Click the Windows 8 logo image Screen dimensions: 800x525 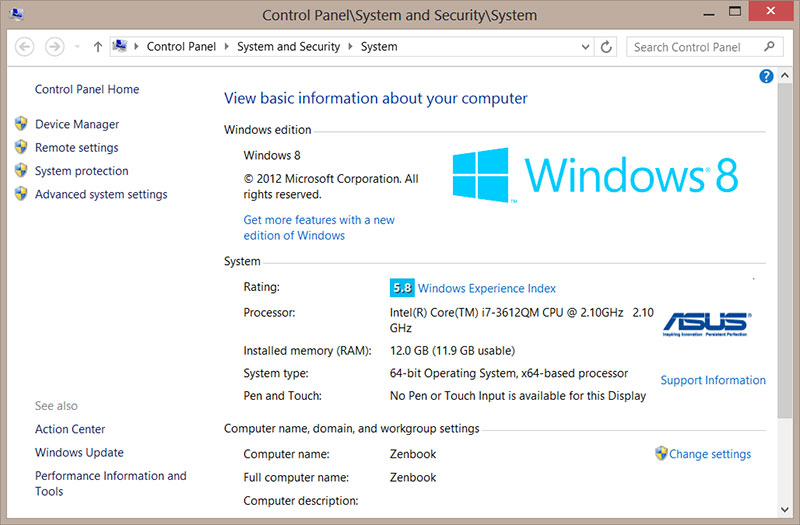click(x=595, y=175)
